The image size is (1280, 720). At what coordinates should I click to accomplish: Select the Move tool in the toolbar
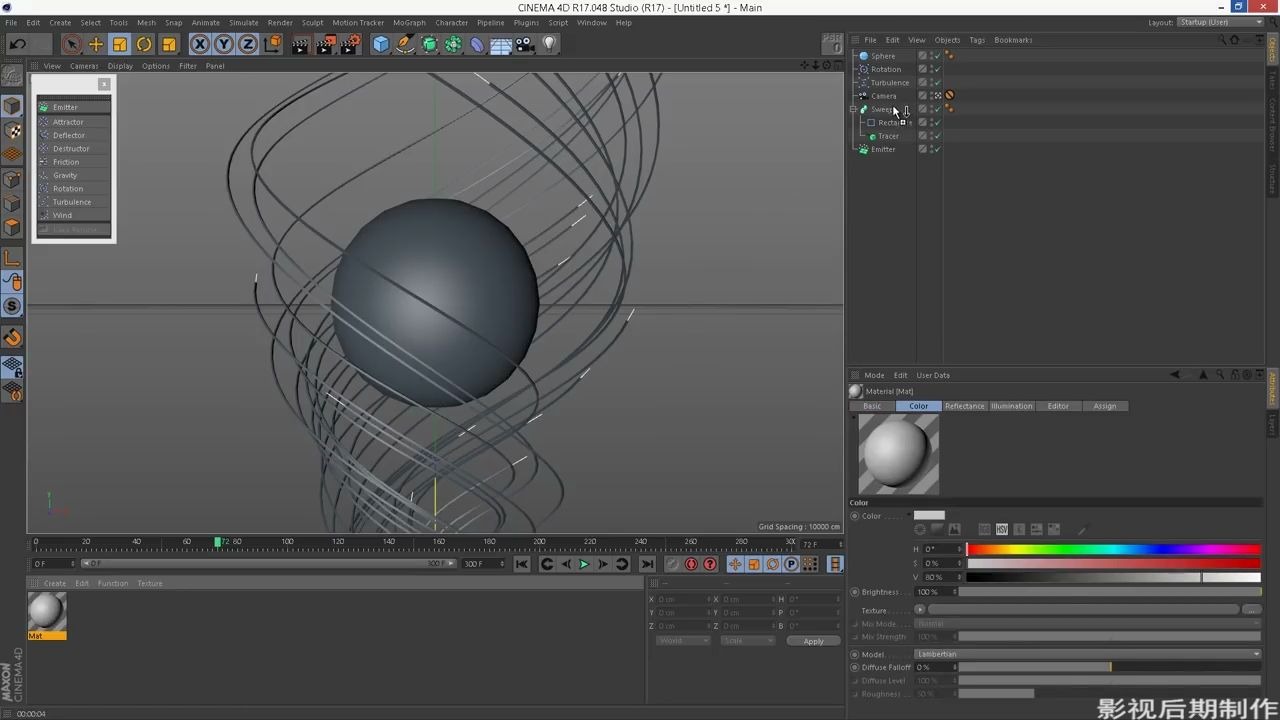point(96,44)
